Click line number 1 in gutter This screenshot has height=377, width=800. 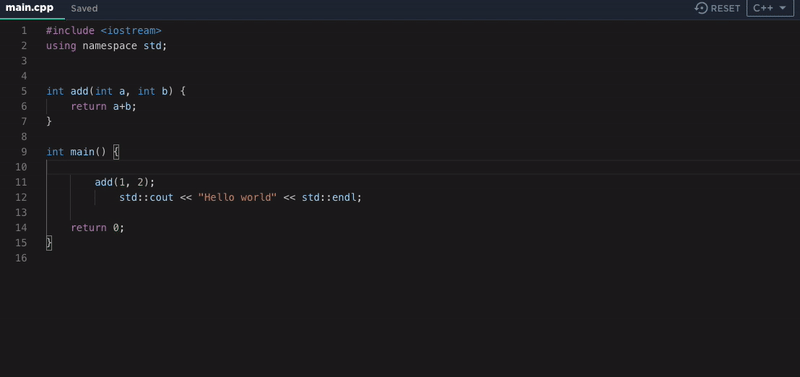[24, 31]
